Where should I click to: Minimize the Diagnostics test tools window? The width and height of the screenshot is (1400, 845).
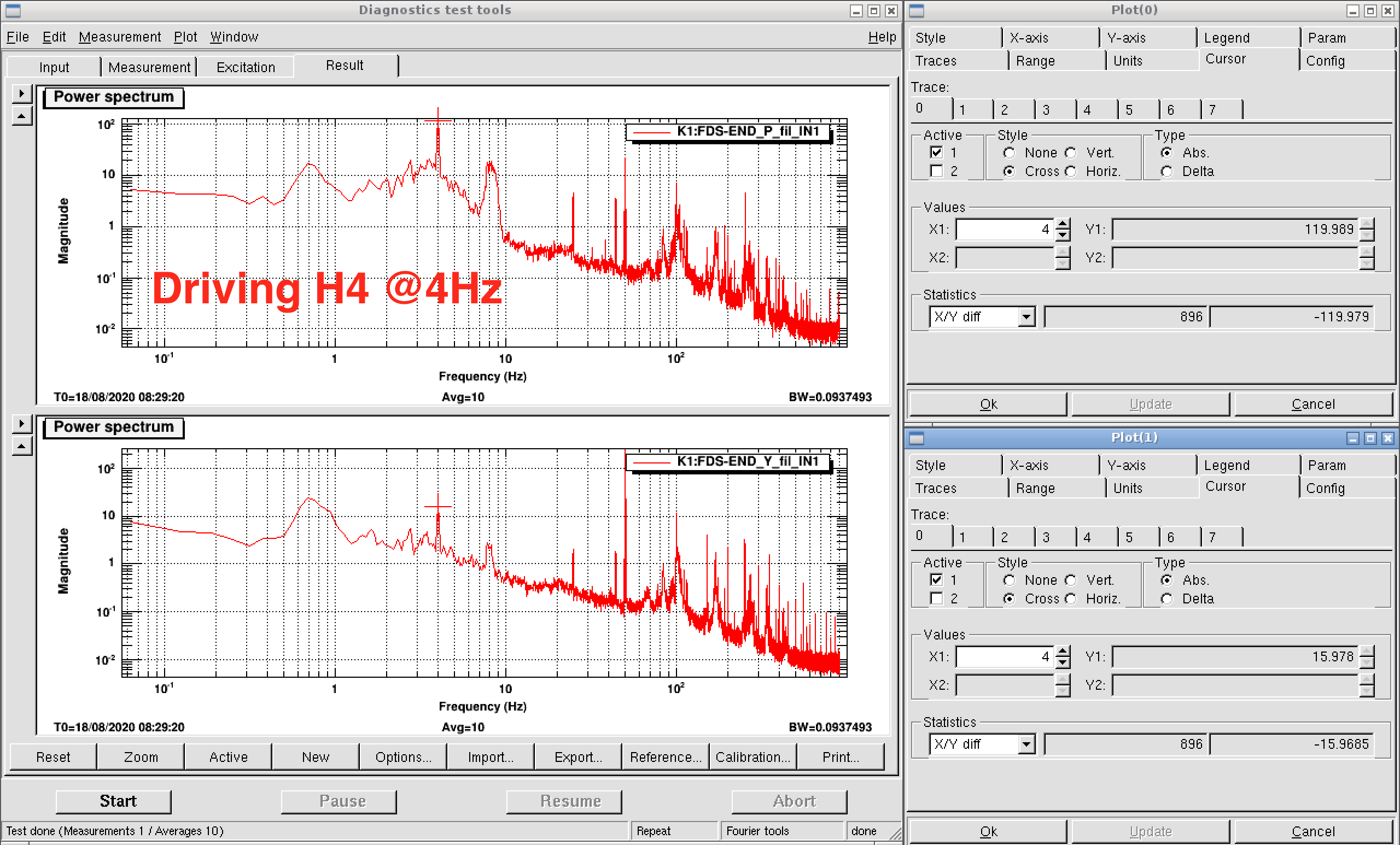856,10
